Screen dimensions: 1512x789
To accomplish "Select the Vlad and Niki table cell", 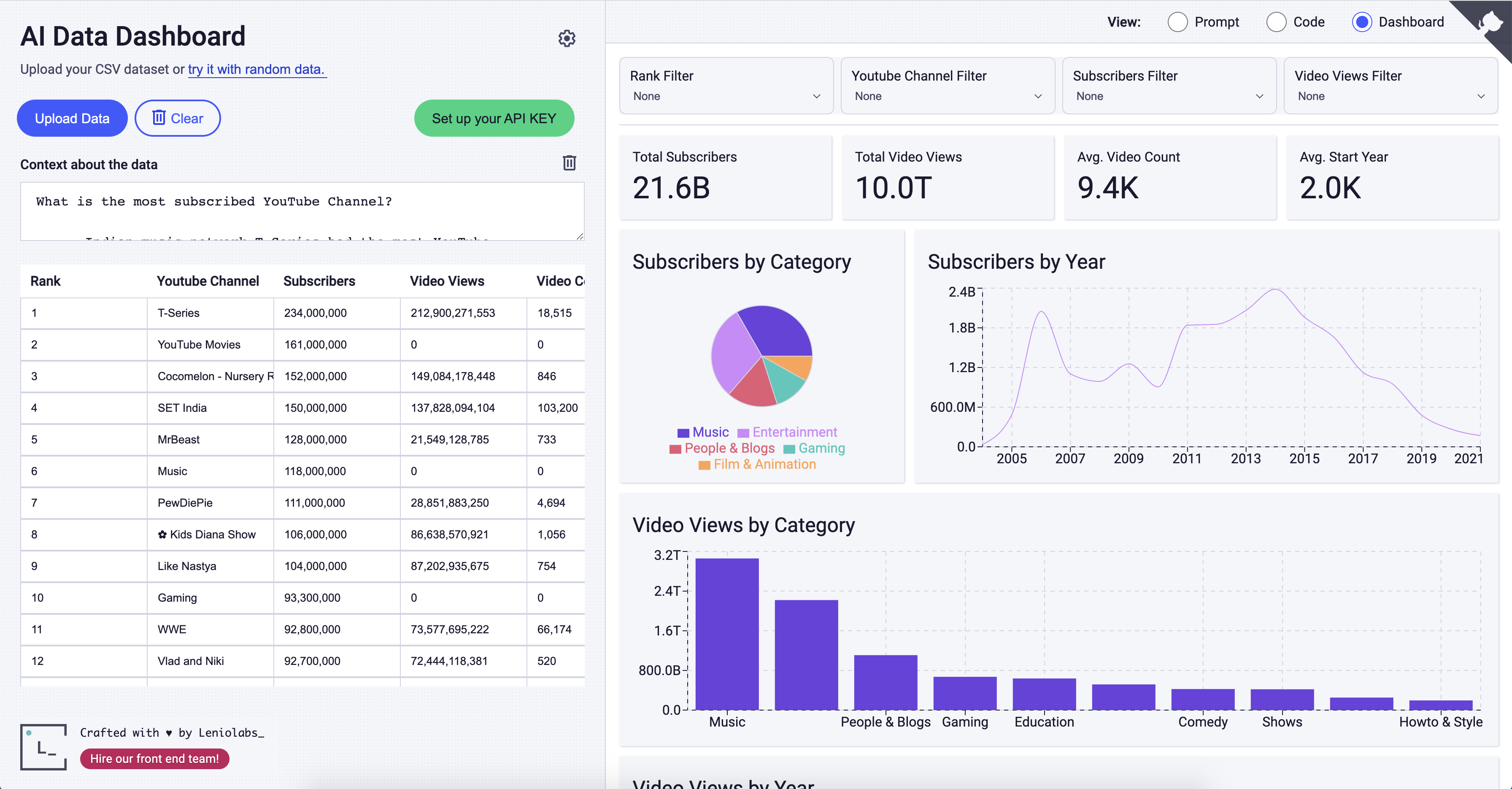I will tap(210, 661).
